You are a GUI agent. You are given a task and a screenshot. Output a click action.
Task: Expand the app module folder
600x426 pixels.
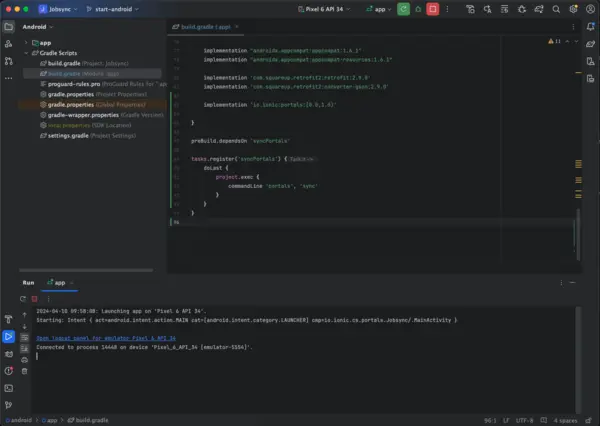(27, 42)
